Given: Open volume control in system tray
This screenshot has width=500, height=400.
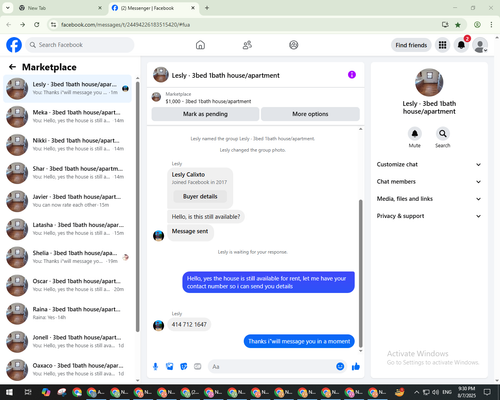Looking at the screenshot, I should pos(436,392).
